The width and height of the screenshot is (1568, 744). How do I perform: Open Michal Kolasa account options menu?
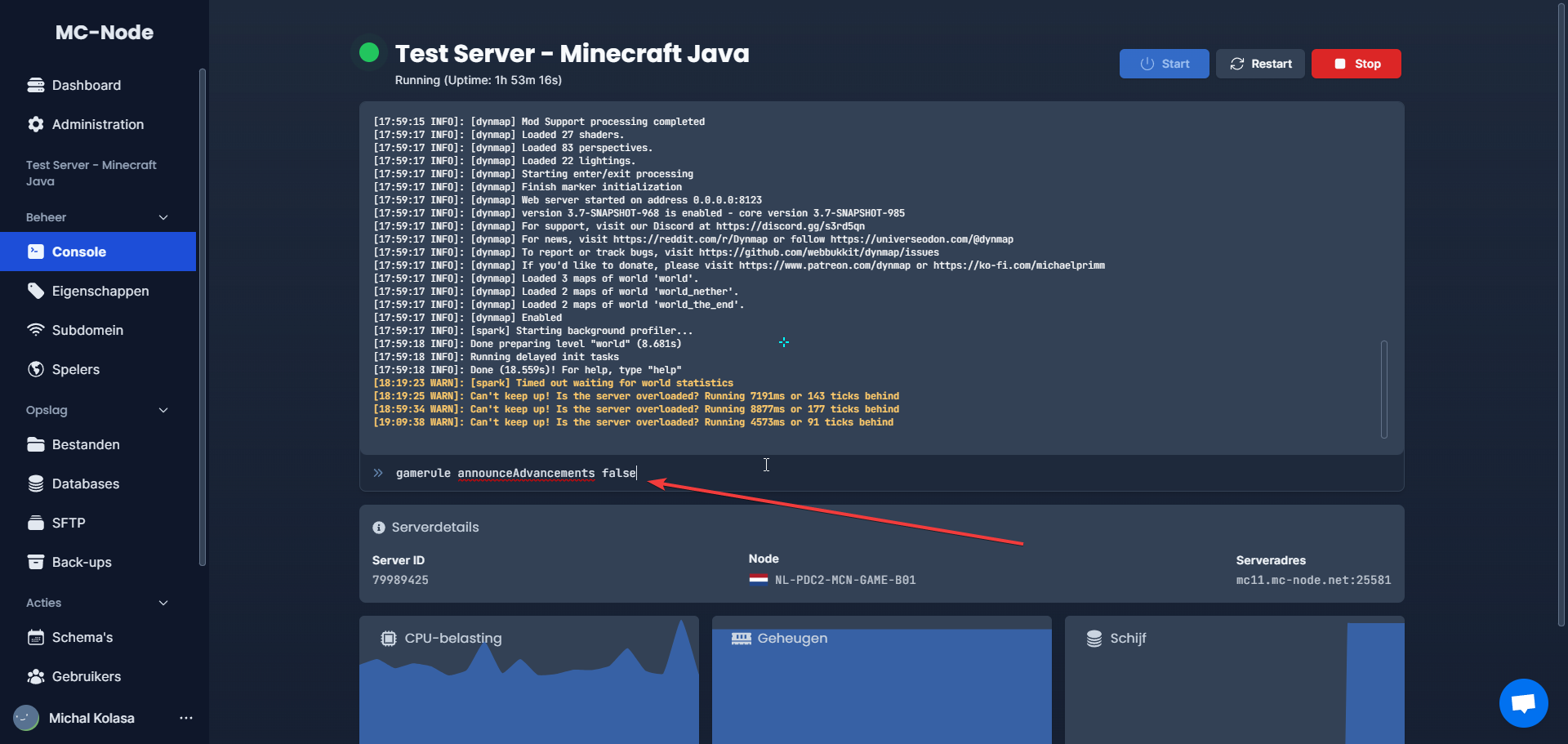(186, 718)
